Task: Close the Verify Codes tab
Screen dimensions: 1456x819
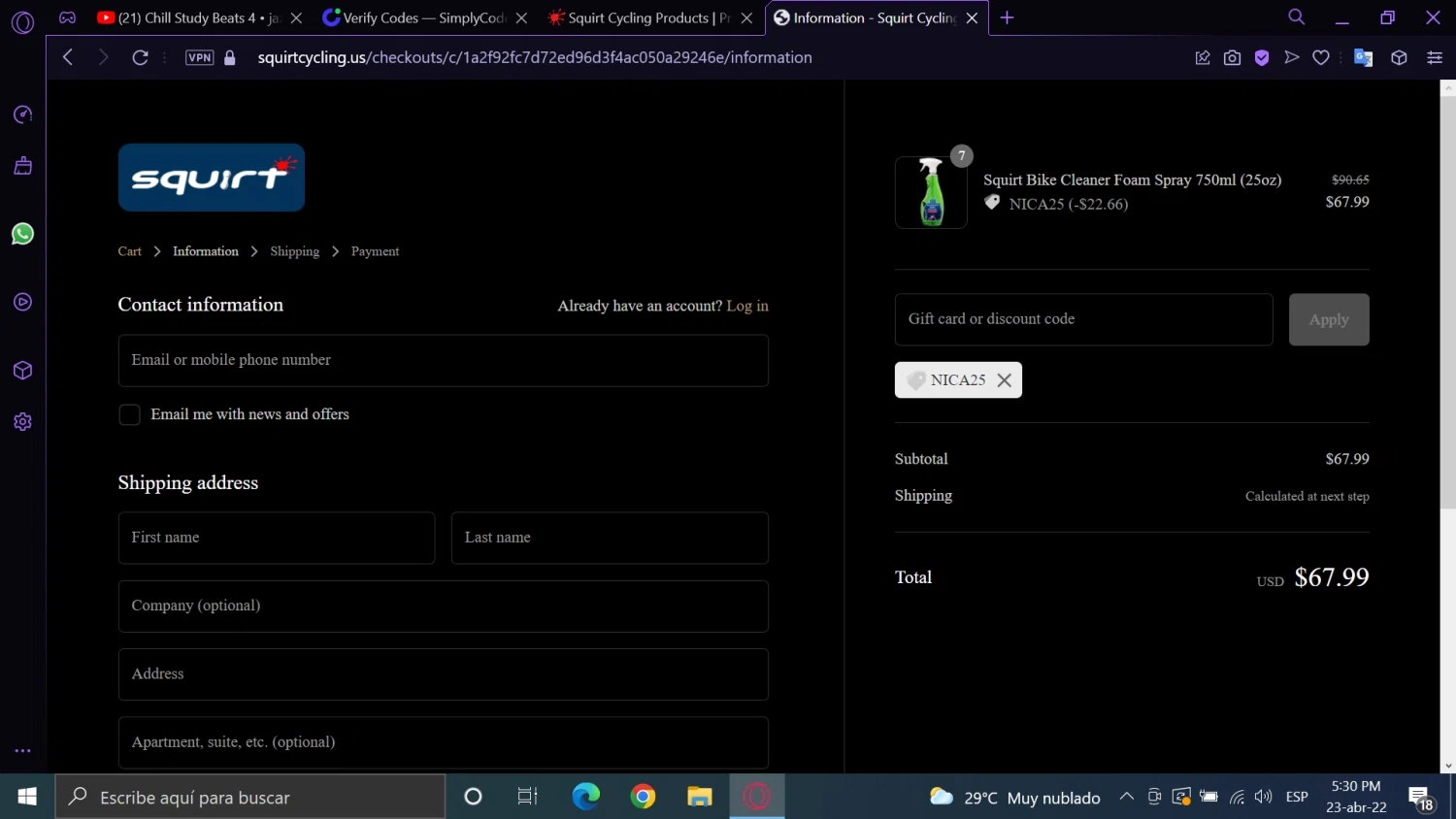Action: pyautogui.click(x=521, y=17)
